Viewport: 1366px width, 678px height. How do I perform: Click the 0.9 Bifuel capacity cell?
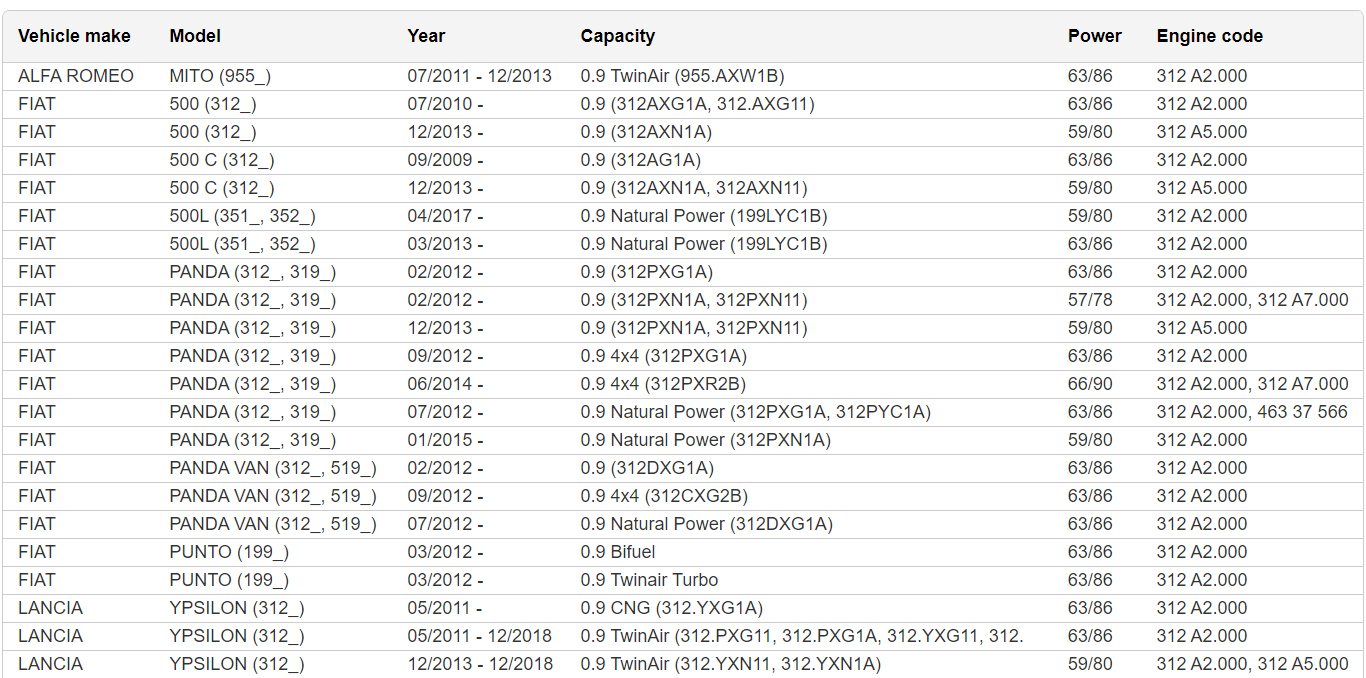click(x=620, y=552)
